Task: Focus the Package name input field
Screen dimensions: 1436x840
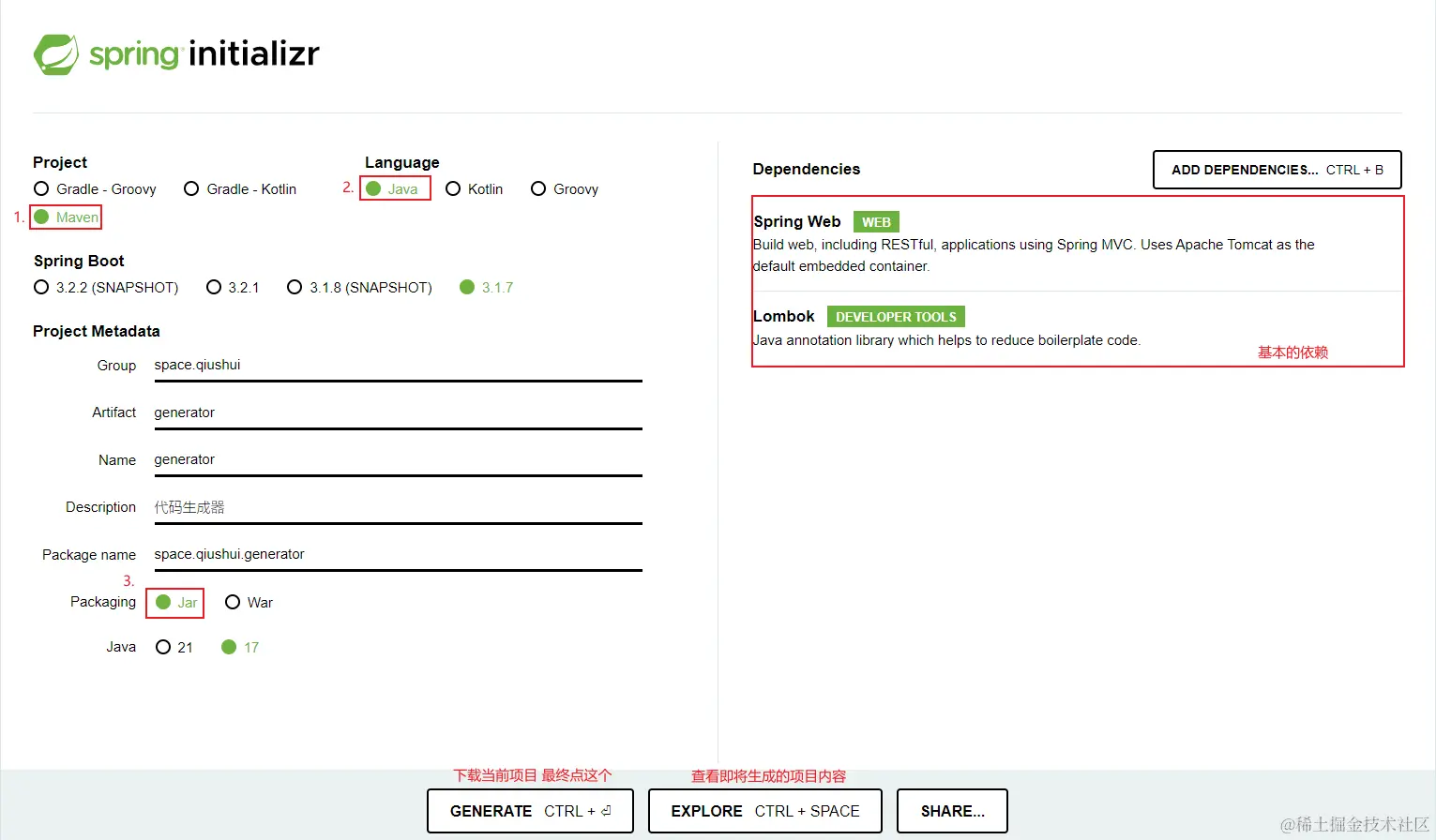Action: [398, 555]
